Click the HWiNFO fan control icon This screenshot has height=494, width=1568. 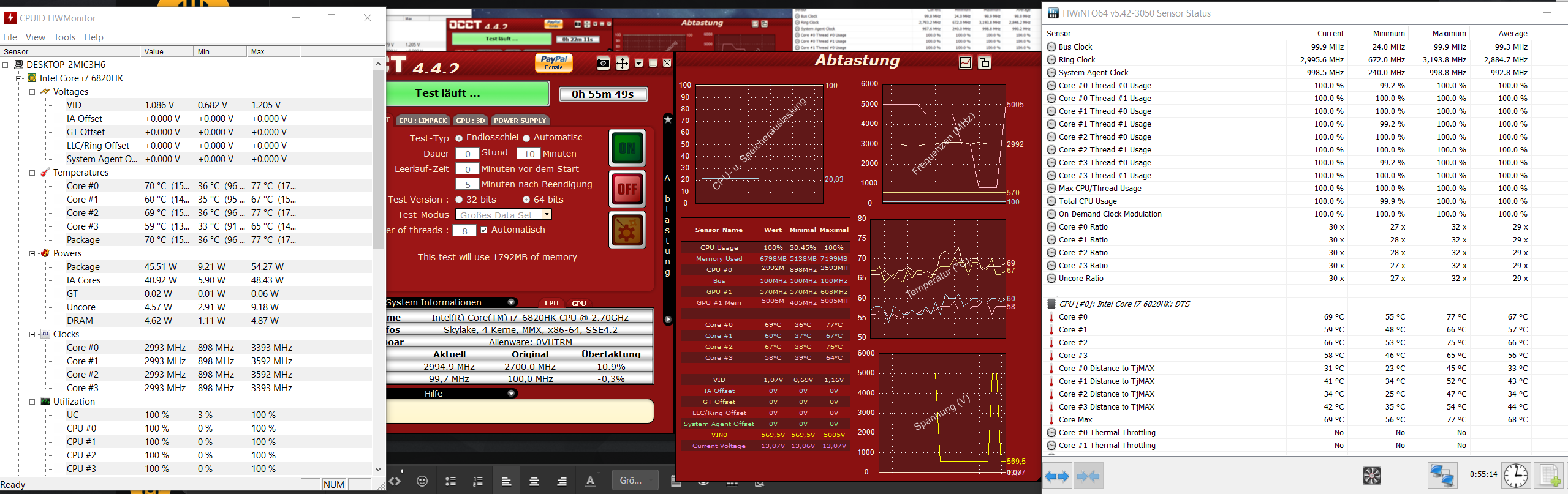click(1371, 476)
